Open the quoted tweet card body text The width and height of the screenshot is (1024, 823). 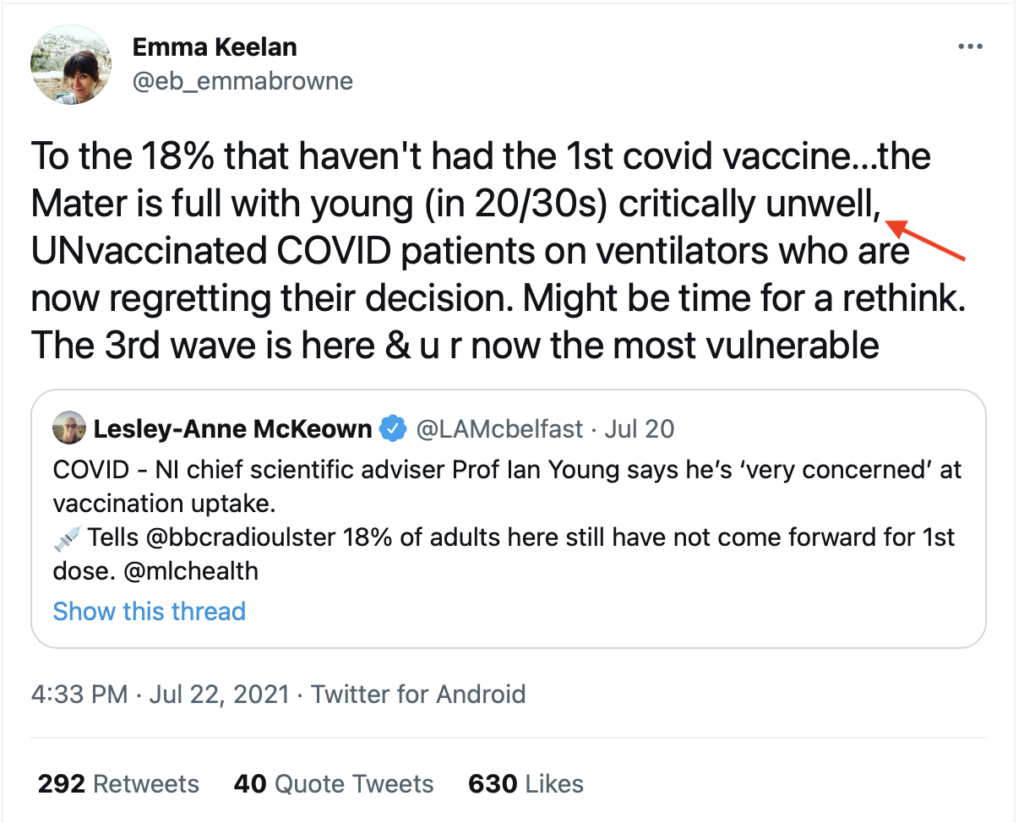click(507, 520)
